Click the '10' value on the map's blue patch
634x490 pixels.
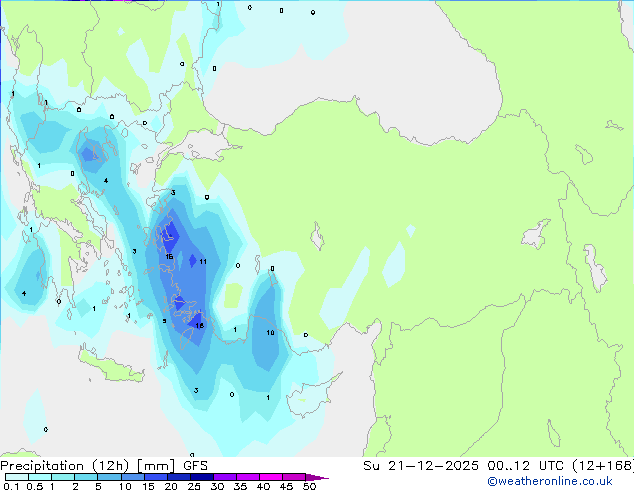pos(271,332)
